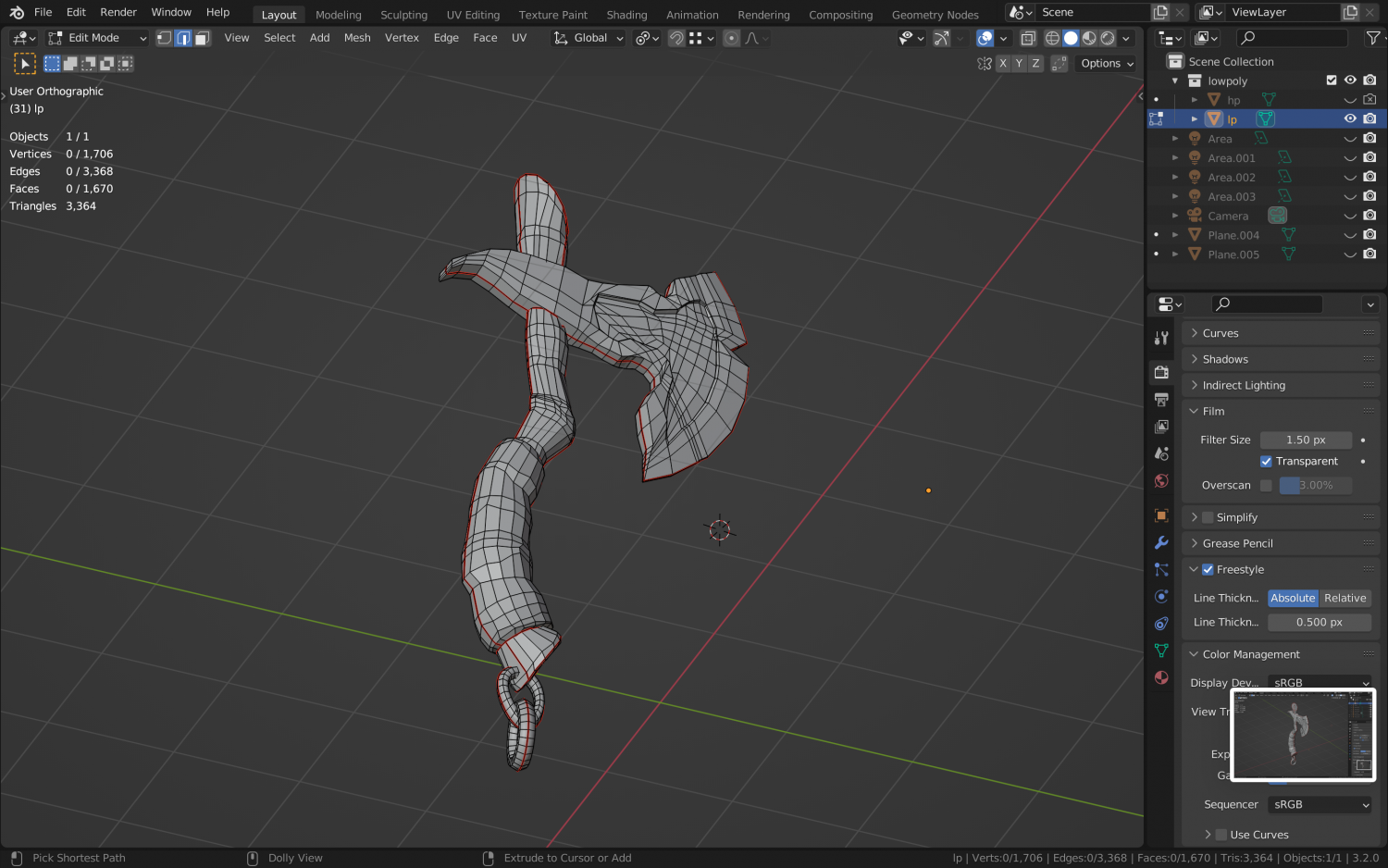Collapse the Film panel
This screenshot has height=868, width=1388.
[x=1281, y=411]
